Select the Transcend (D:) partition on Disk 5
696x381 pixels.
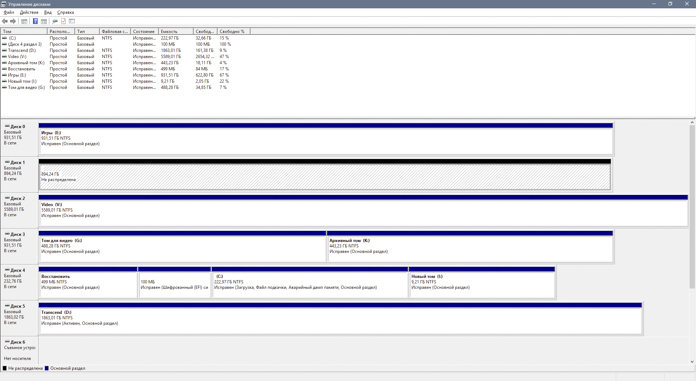340,318
